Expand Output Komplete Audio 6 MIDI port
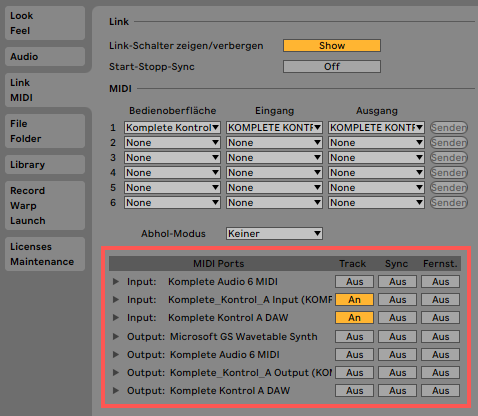The width and height of the screenshot is (478, 416). (x=116, y=355)
